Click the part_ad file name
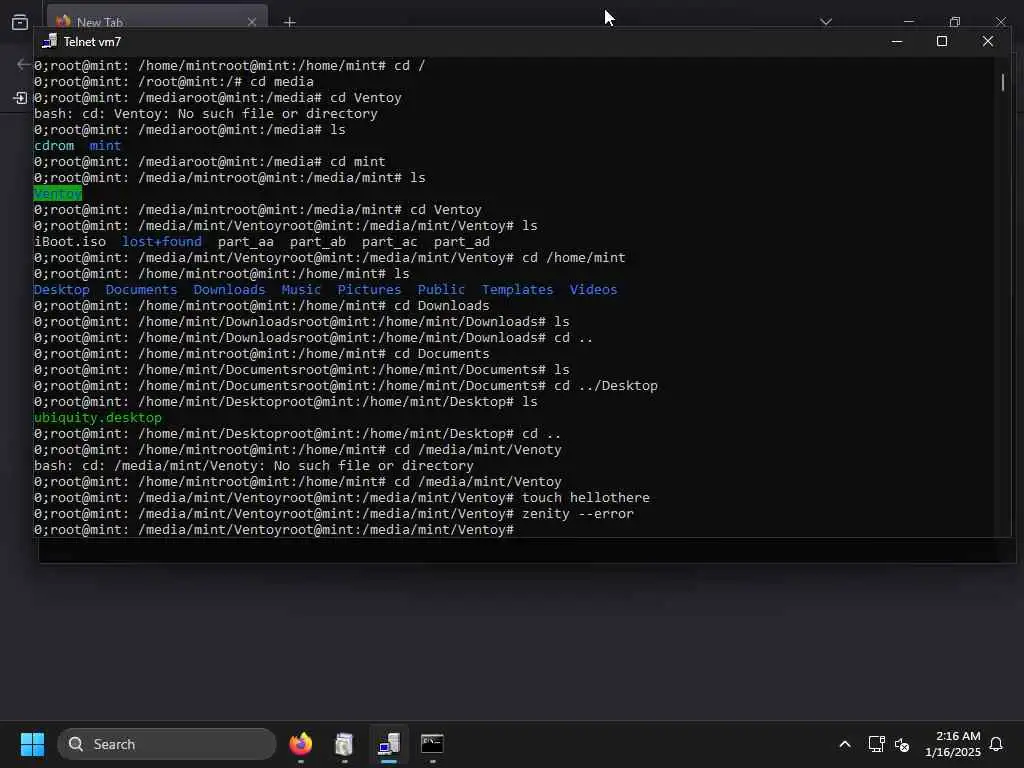Viewport: 1024px width, 768px height. [462, 242]
